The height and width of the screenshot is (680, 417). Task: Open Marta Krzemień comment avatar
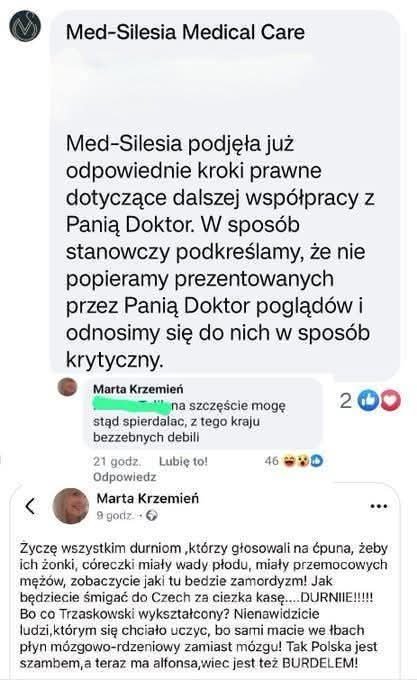(67, 387)
